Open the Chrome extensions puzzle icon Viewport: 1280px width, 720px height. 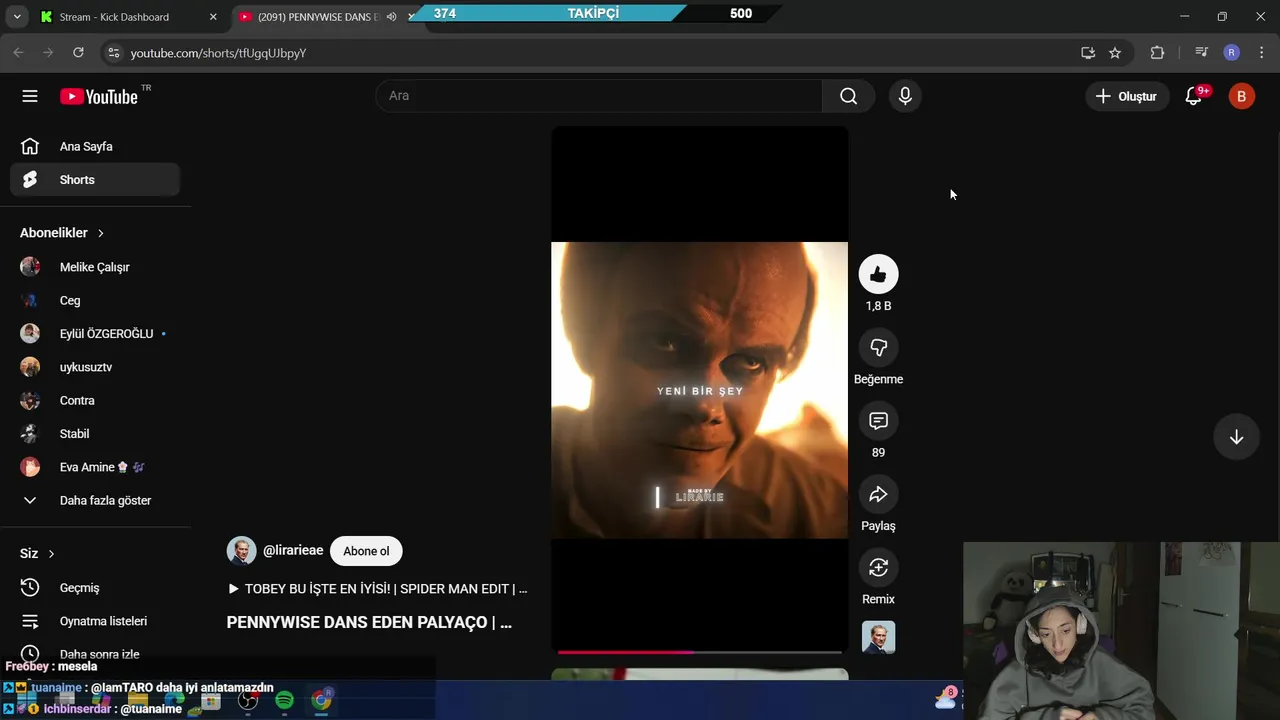[x=1157, y=53]
